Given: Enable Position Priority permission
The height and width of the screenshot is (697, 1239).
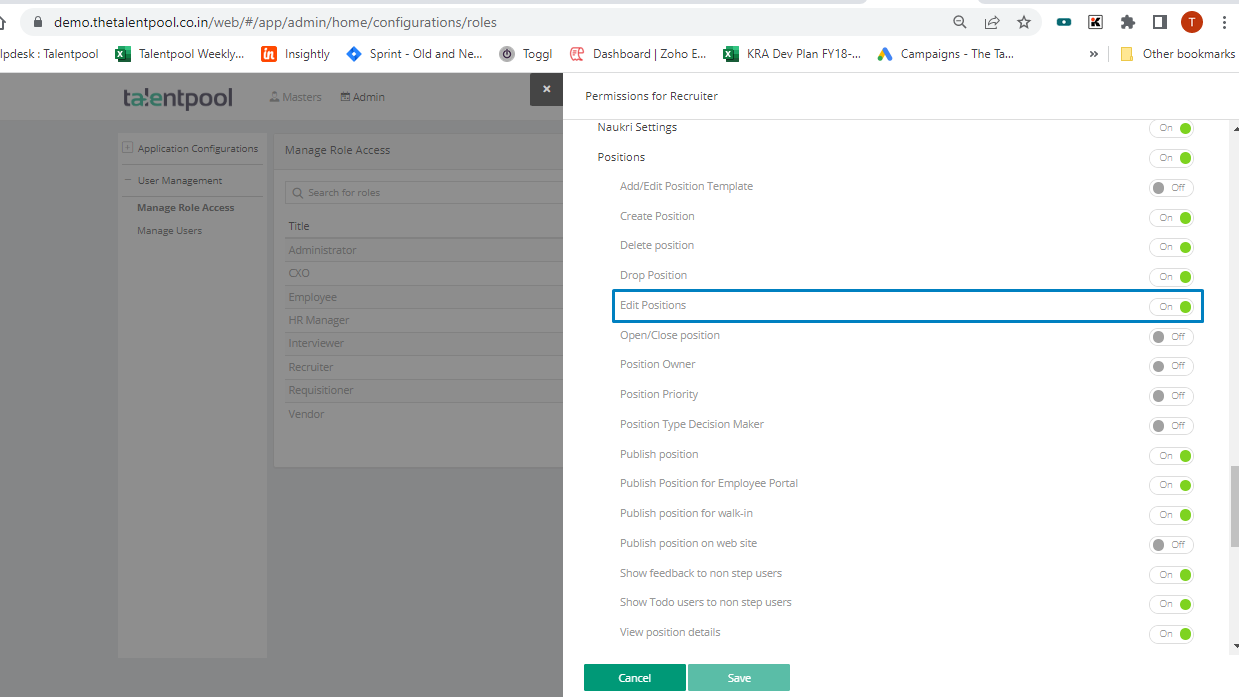Looking at the screenshot, I should [x=1171, y=395].
